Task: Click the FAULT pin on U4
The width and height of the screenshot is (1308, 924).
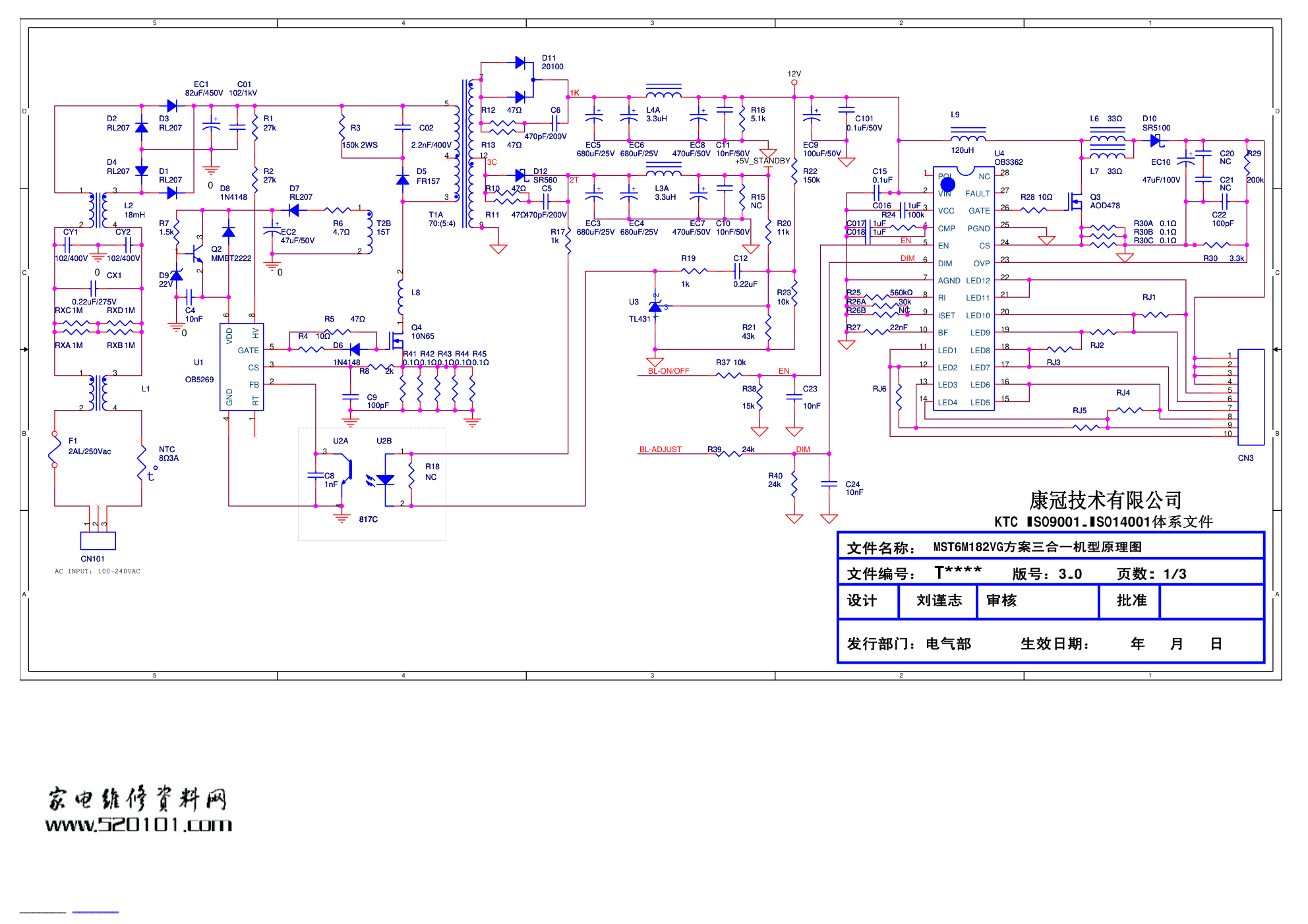Action: 978,194
